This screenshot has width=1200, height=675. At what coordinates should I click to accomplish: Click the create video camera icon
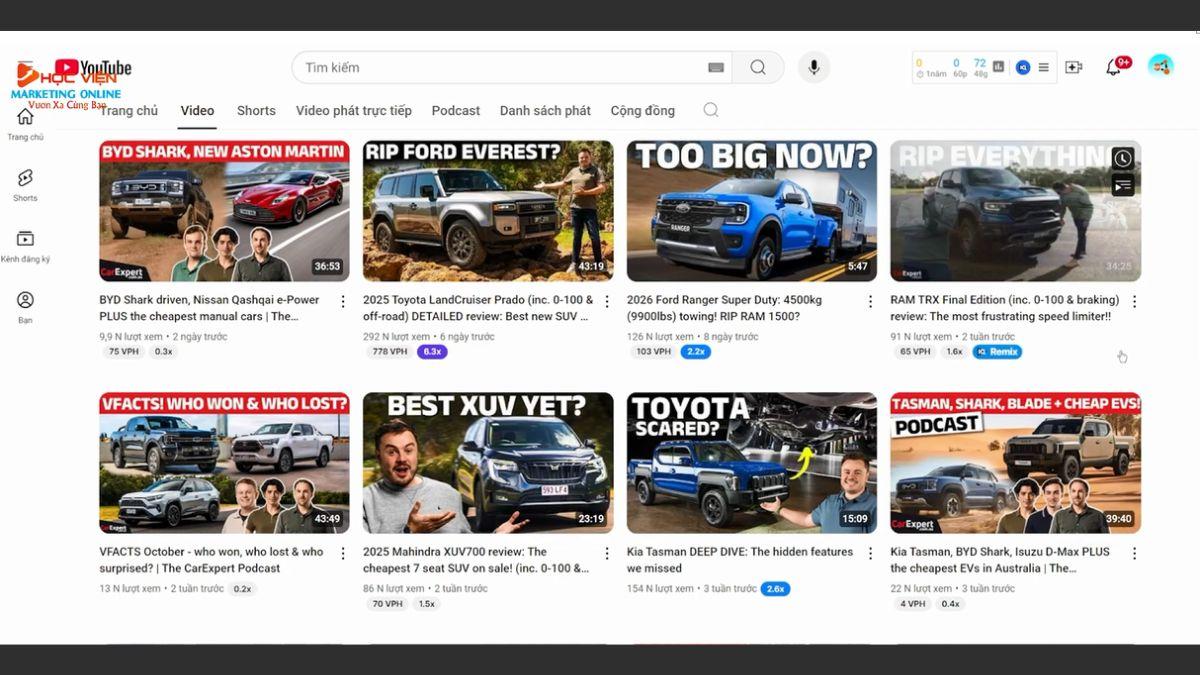tap(1074, 67)
